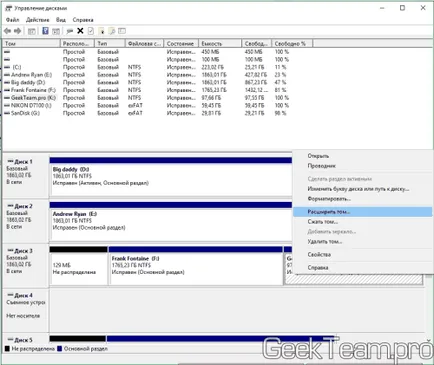The height and width of the screenshot is (365, 434).
Task: Select the NIKON D7100 (I:) volume name
Action: click(31, 106)
